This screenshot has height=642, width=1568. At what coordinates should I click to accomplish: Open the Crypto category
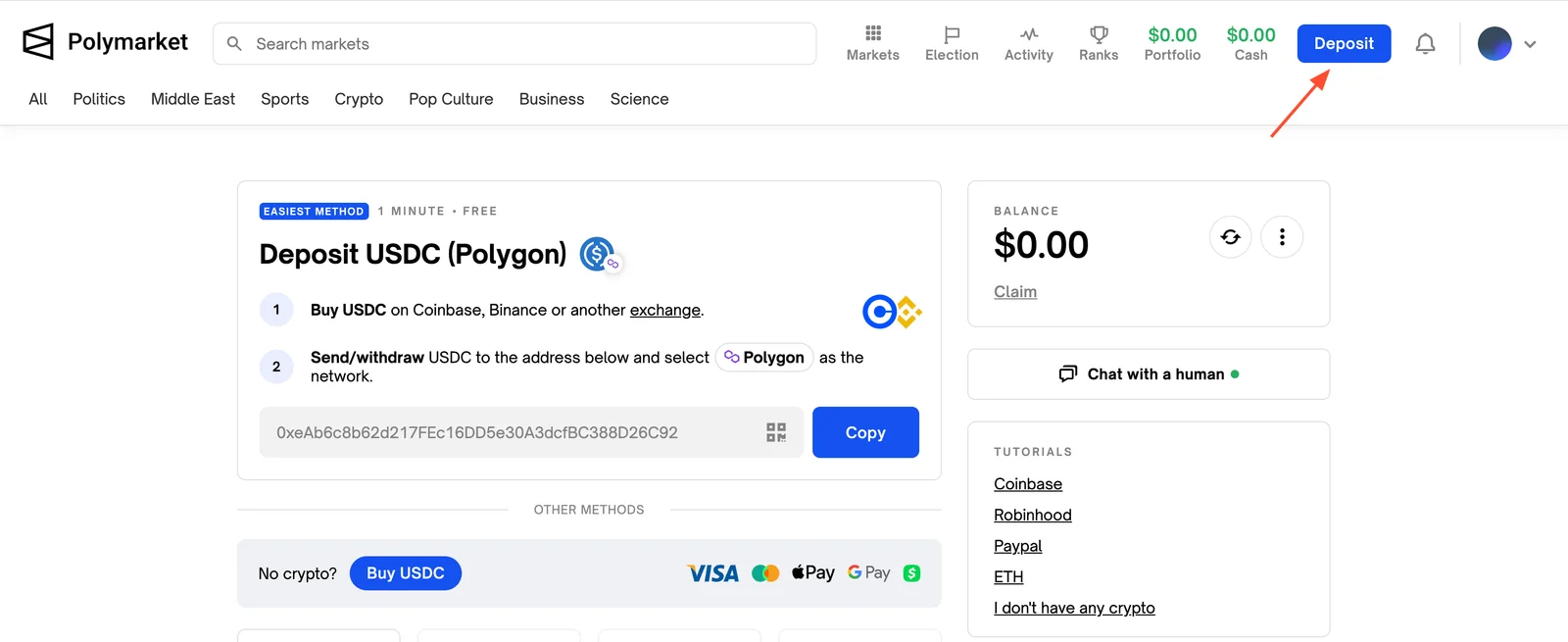tap(359, 99)
